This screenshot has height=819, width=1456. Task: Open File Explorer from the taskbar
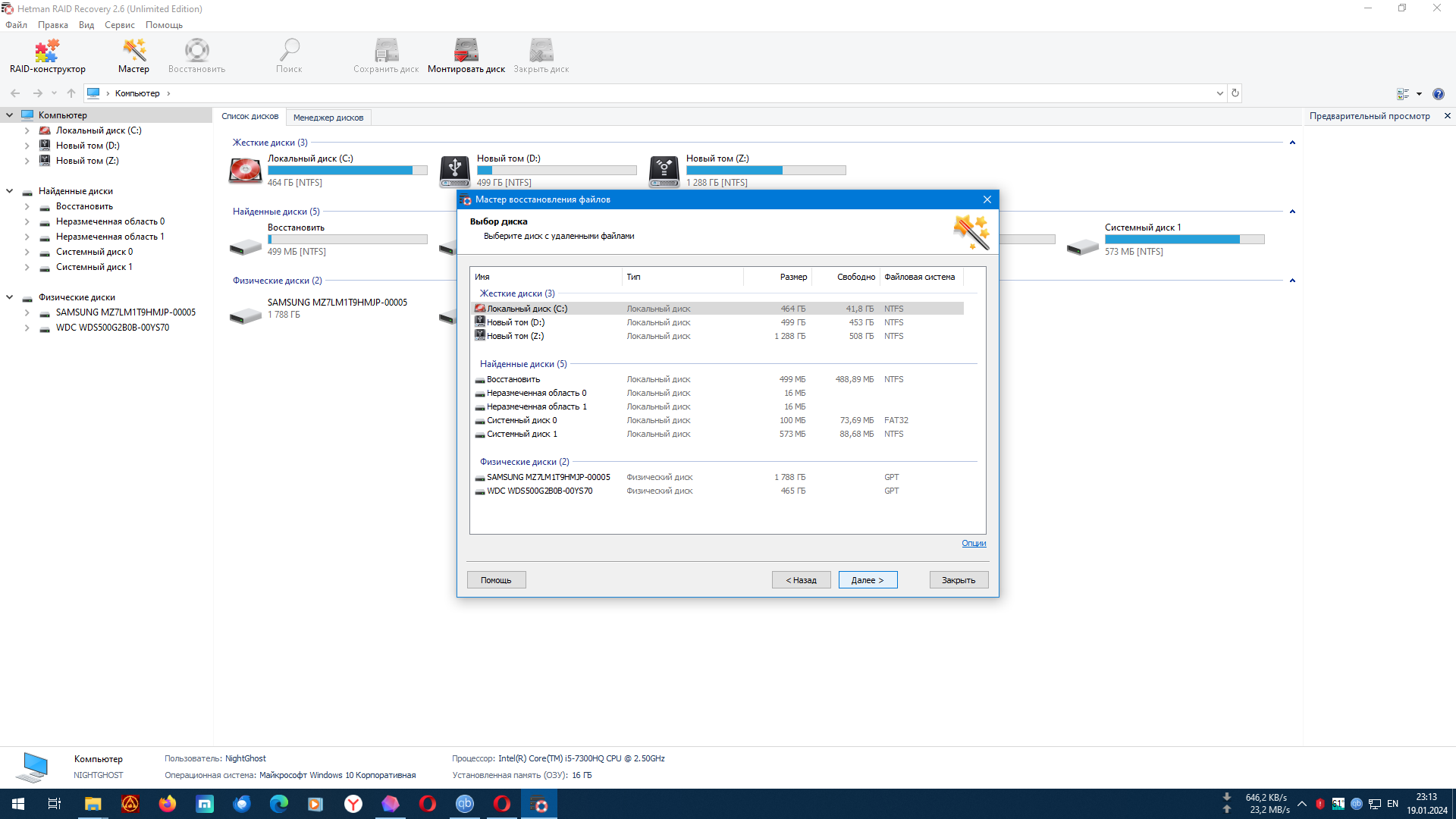point(93,804)
